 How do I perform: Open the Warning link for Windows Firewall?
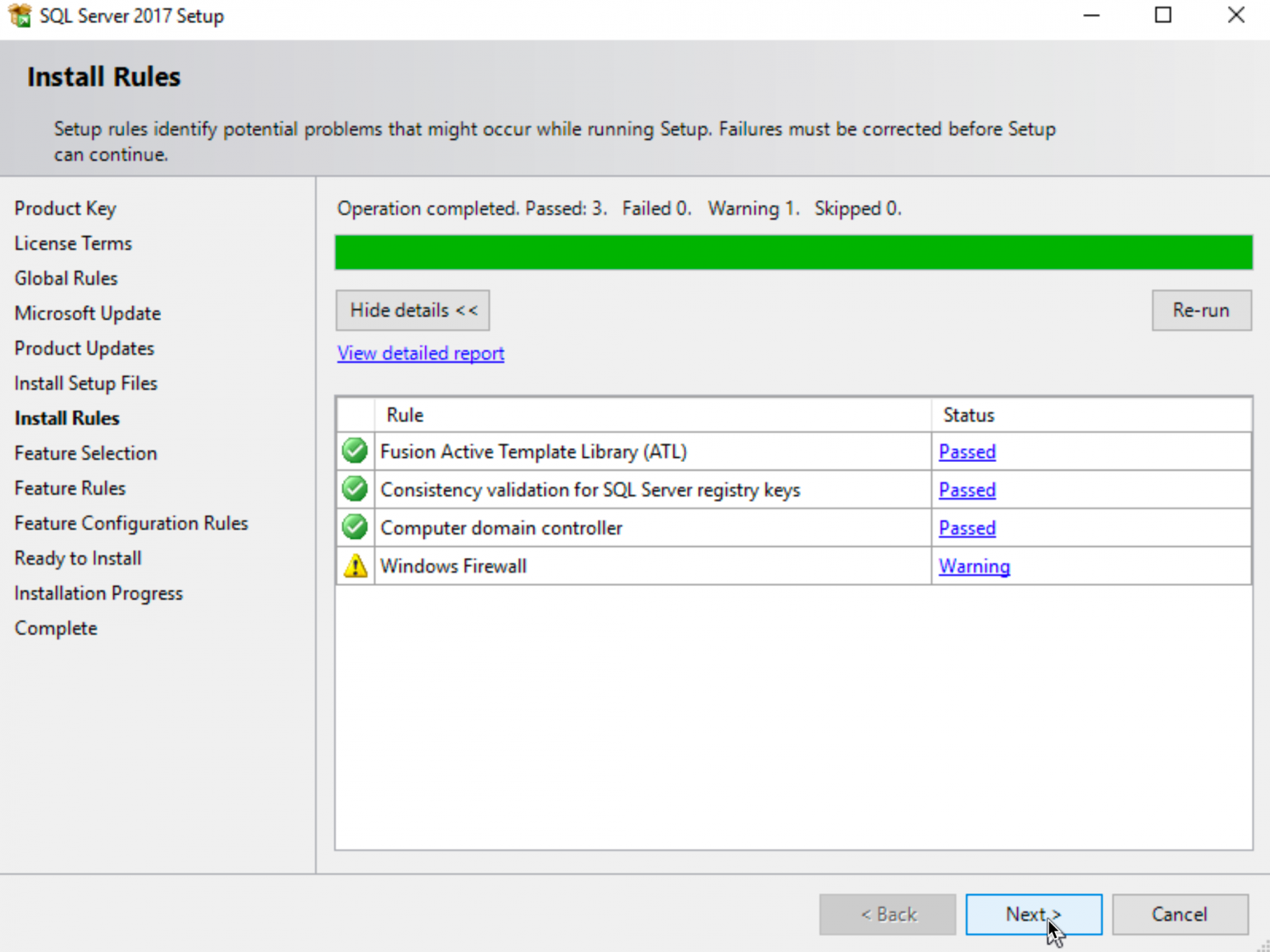pos(974,566)
